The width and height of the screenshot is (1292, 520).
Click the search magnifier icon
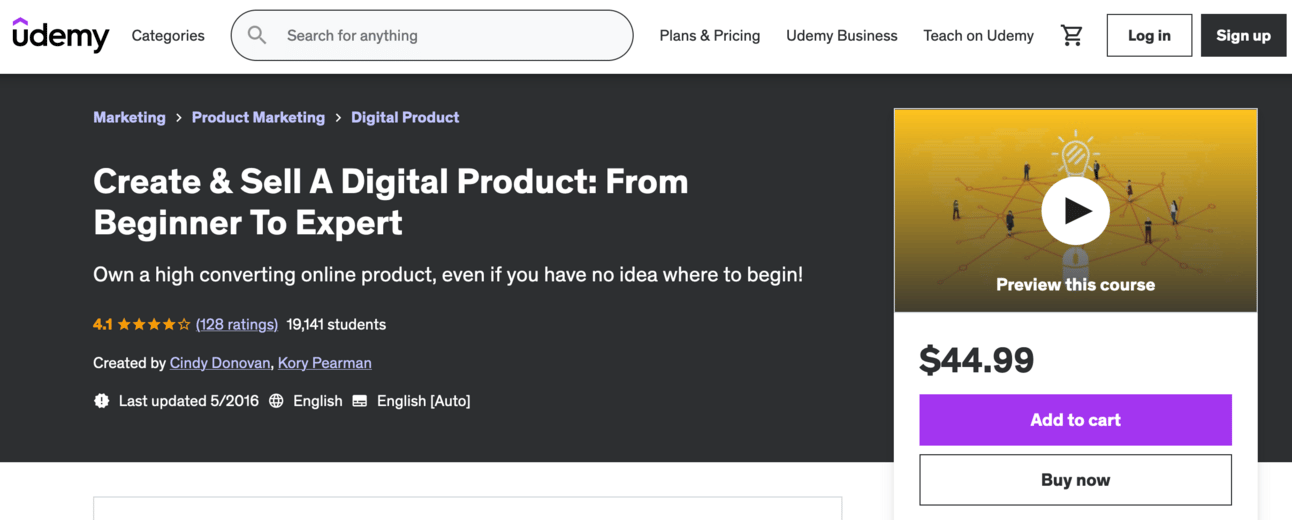click(257, 35)
